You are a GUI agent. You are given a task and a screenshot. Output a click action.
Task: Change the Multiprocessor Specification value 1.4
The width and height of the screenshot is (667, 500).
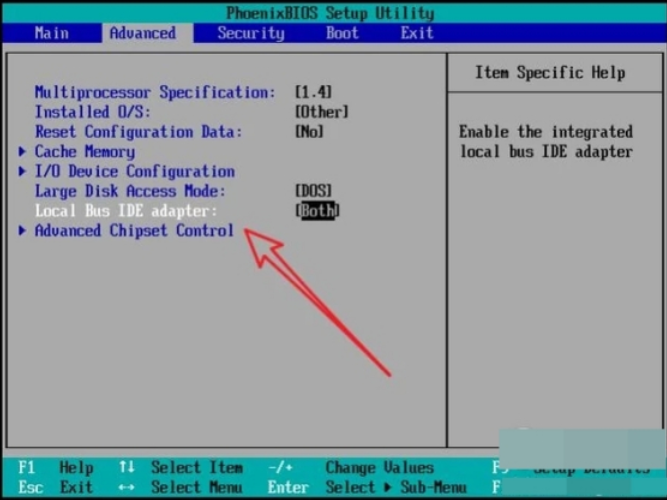[x=313, y=93]
